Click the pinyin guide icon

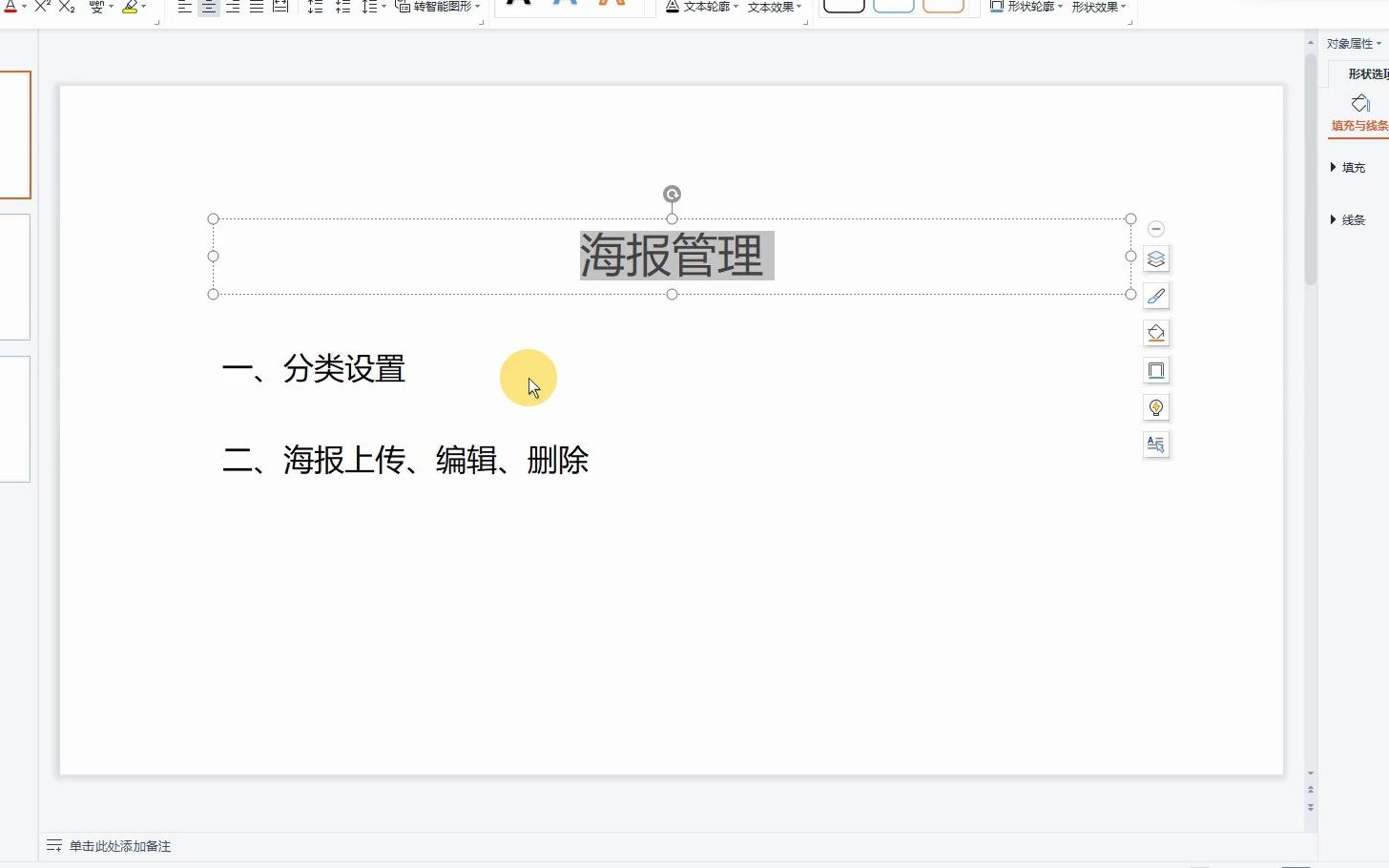click(96, 7)
